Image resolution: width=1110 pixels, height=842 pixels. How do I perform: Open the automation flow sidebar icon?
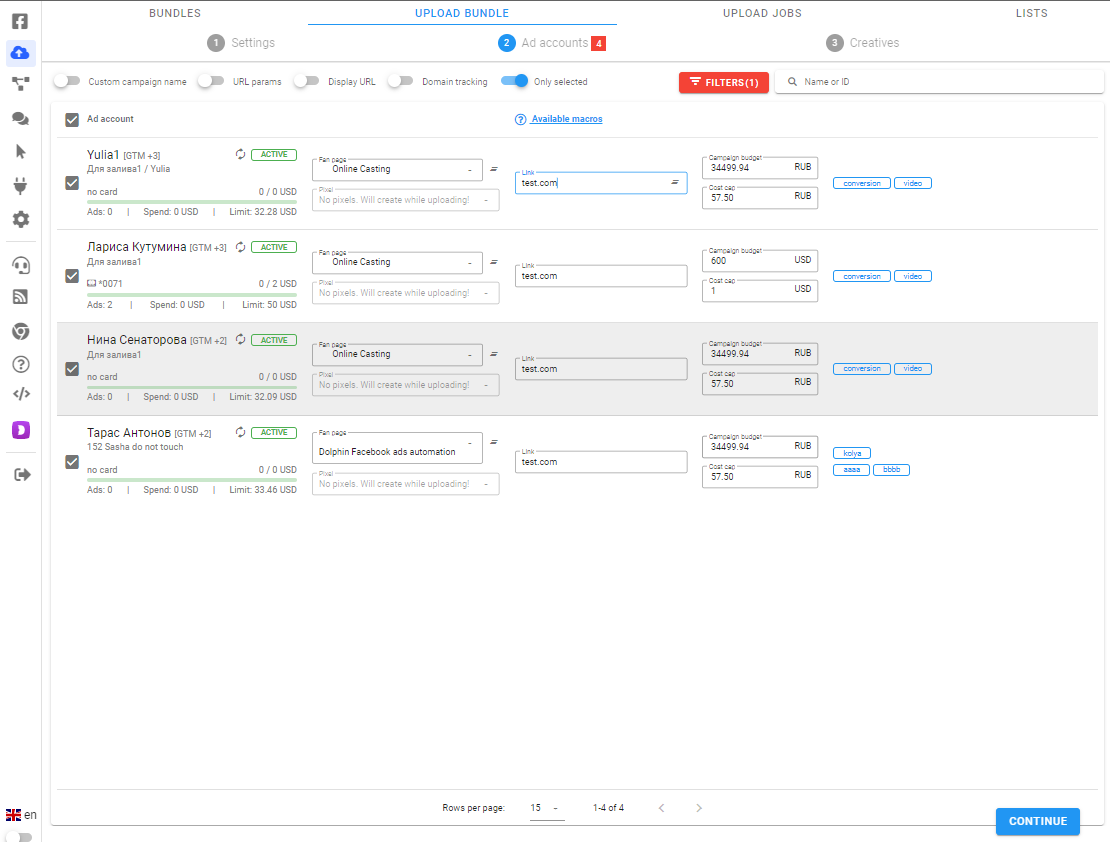pos(21,84)
